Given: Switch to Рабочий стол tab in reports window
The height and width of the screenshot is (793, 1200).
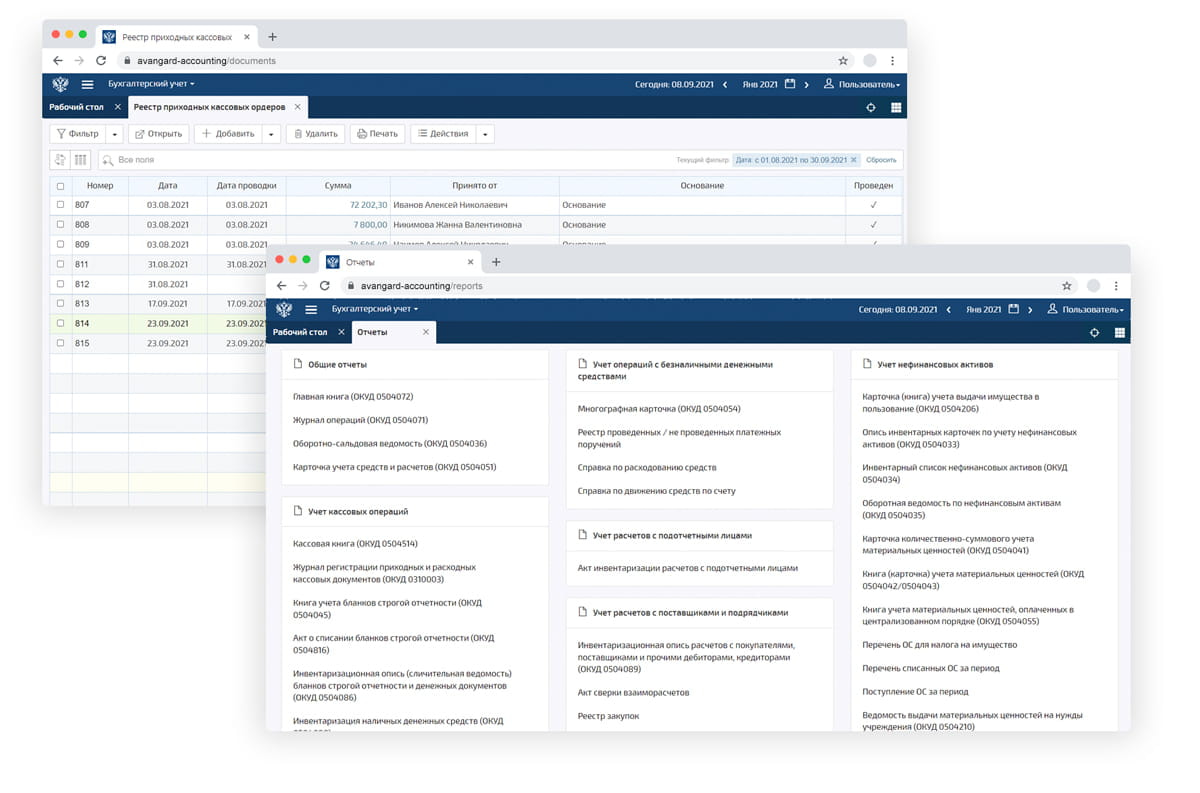Looking at the screenshot, I should (x=300, y=332).
